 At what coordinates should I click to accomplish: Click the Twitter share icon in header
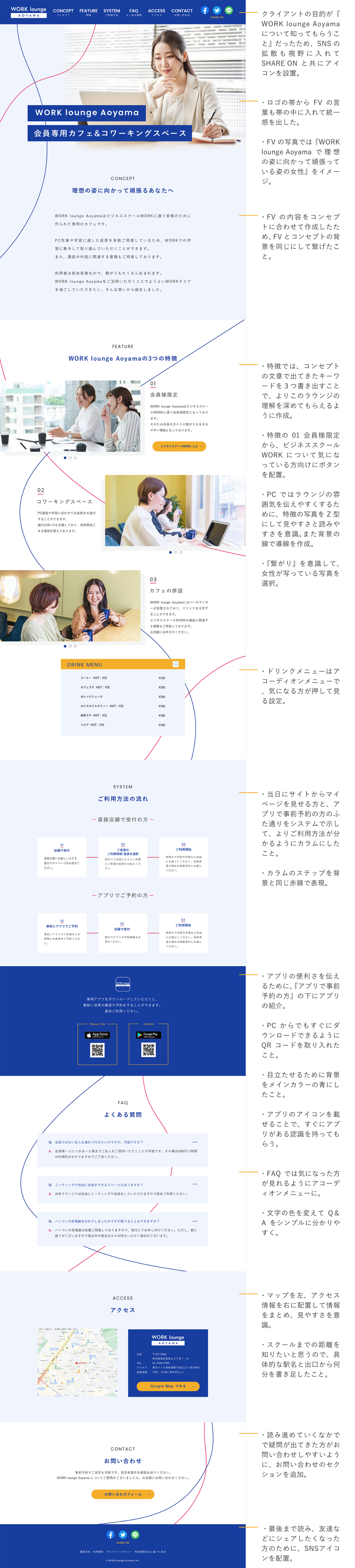click(217, 10)
